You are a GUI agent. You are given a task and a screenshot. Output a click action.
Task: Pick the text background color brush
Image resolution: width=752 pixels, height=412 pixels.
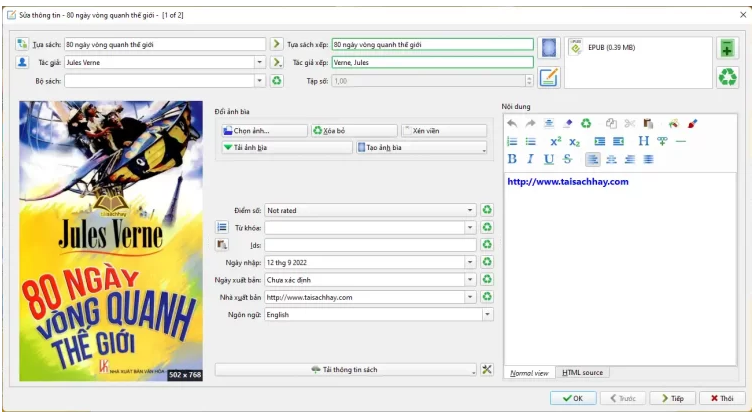pyautogui.click(x=692, y=124)
